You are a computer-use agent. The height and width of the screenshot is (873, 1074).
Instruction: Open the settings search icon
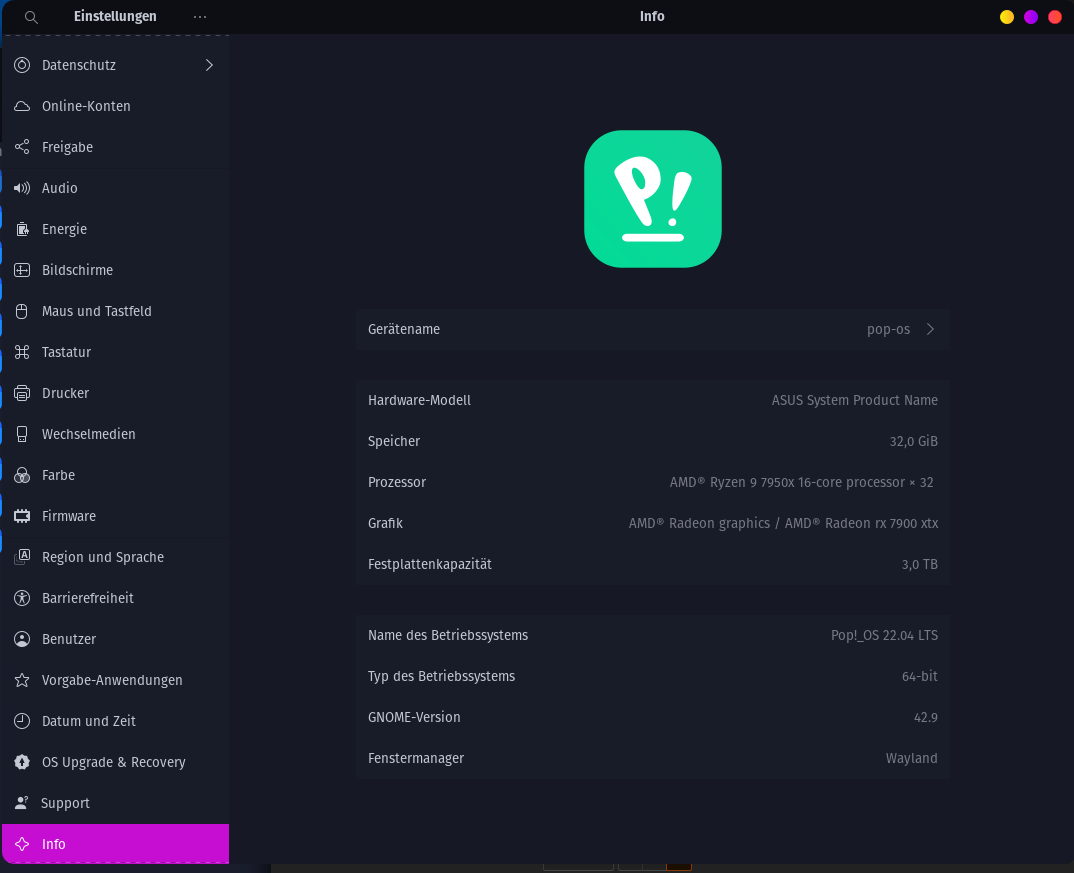click(x=31, y=17)
